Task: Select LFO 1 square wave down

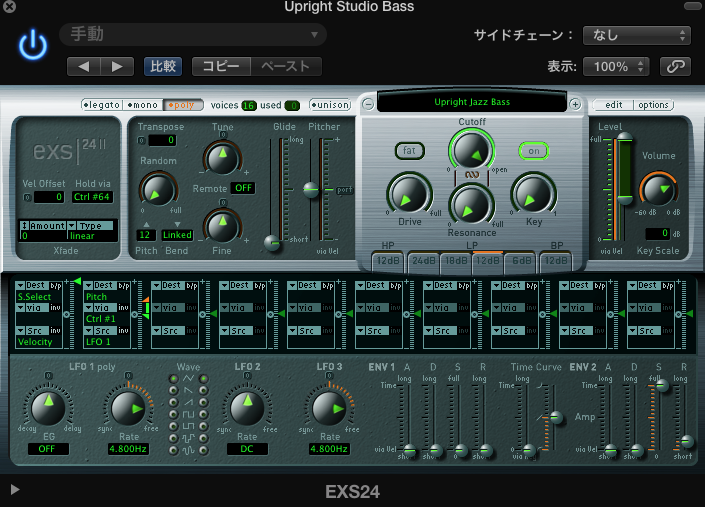Action: pyautogui.click(x=174, y=426)
